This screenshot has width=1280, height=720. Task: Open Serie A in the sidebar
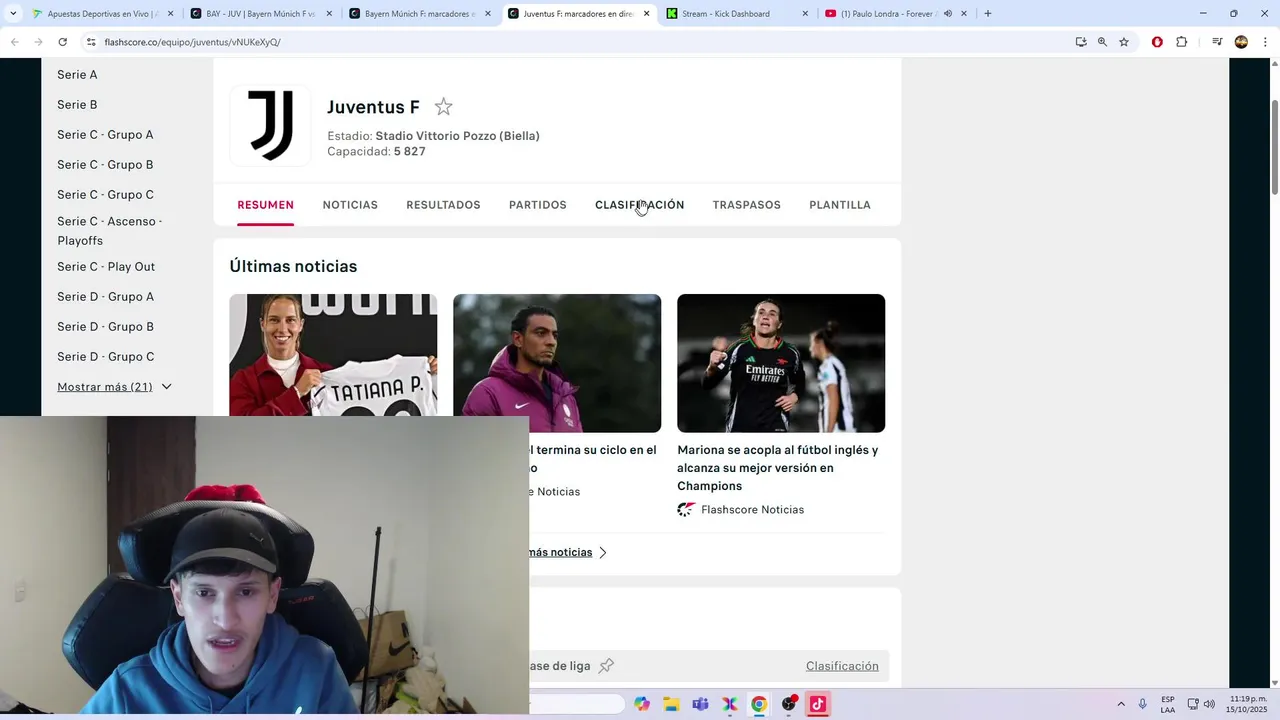pyautogui.click(x=77, y=75)
